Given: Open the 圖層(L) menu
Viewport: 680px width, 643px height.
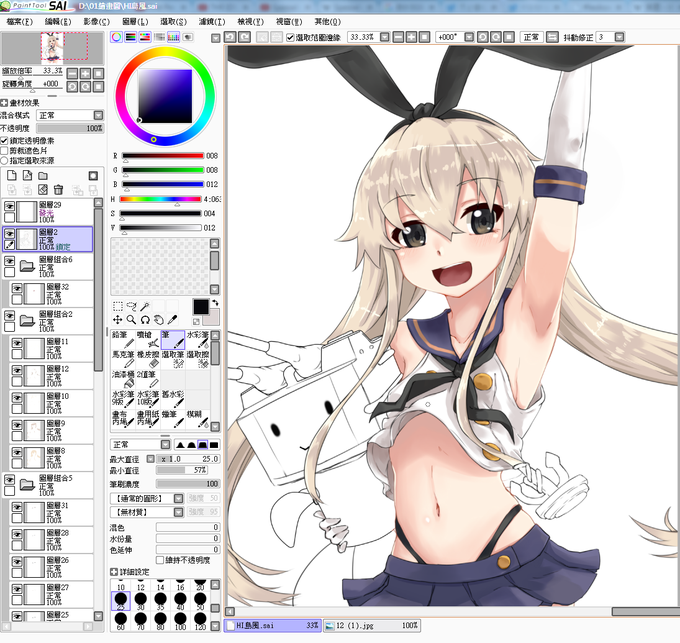Looking at the screenshot, I should [x=135, y=22].
